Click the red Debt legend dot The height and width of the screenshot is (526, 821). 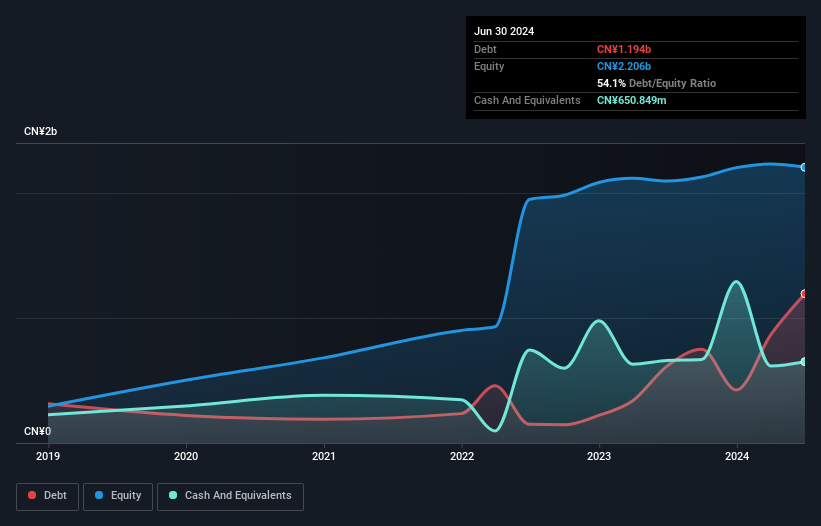(x=32, y=495)
